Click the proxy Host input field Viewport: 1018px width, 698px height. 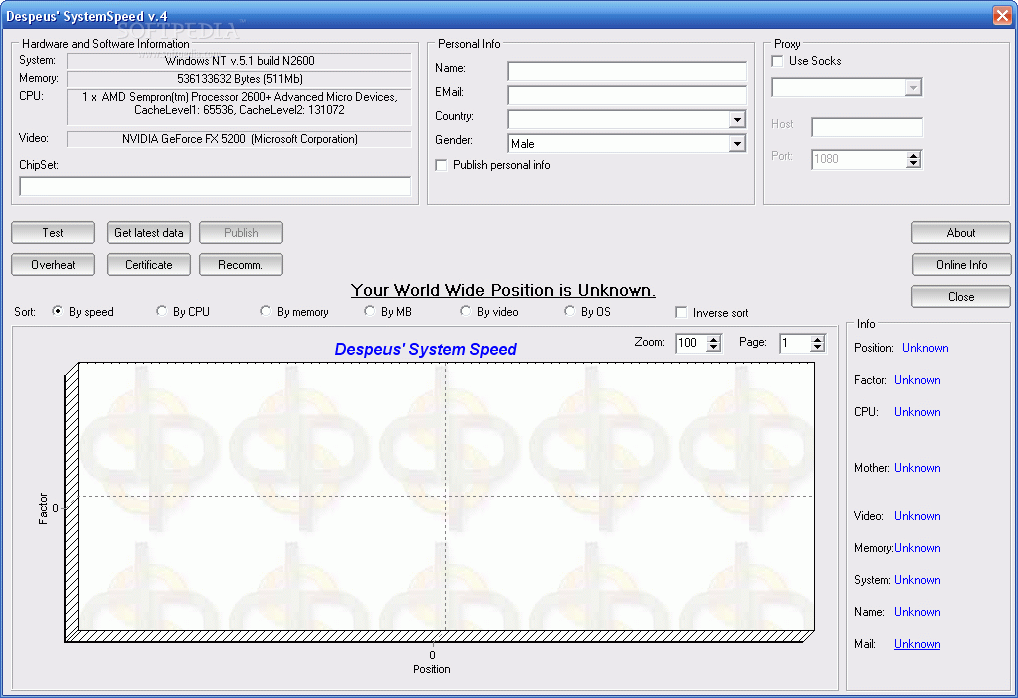pos(867,127)
